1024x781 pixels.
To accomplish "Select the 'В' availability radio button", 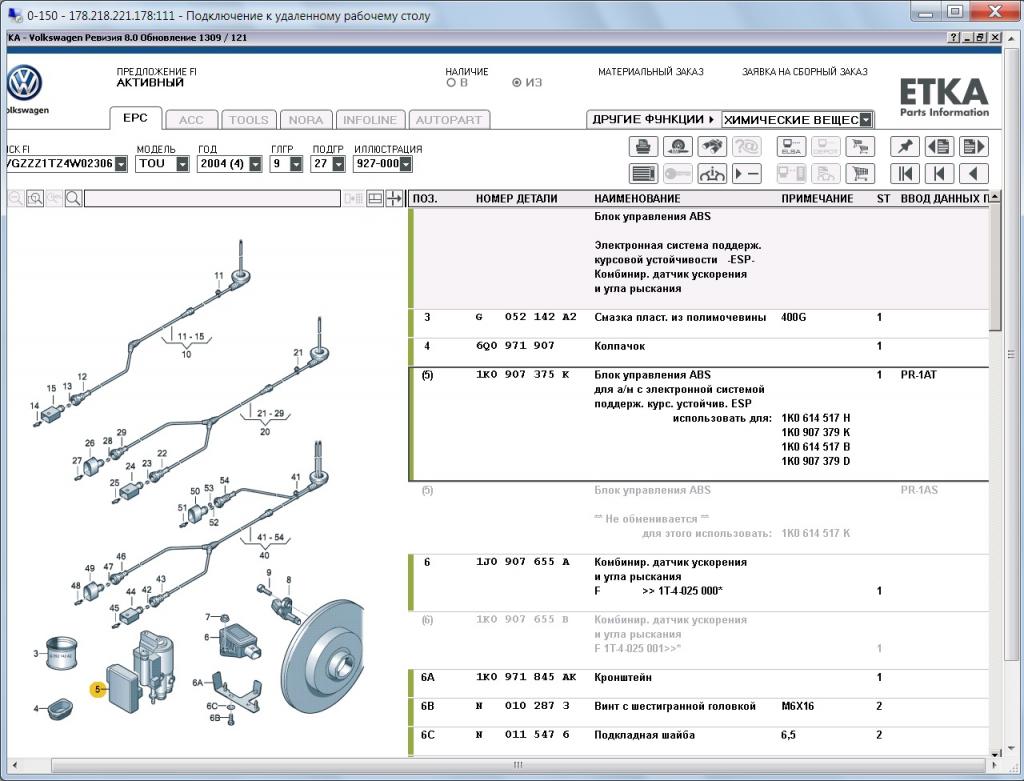I will [x=451, y=83].
